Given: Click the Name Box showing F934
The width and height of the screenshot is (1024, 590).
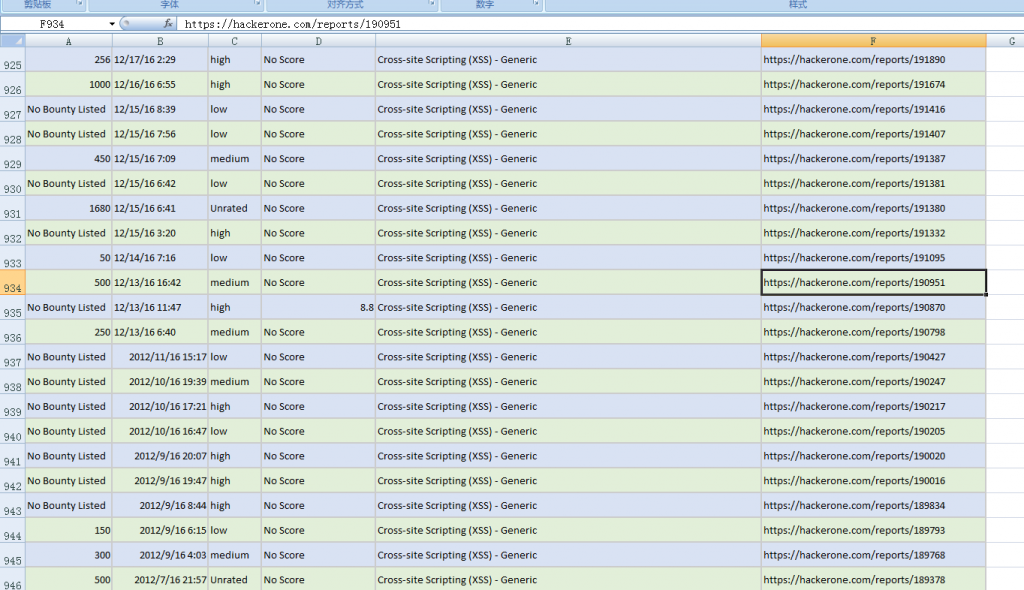Looking at the screenshot, I should tap(54, 24).
